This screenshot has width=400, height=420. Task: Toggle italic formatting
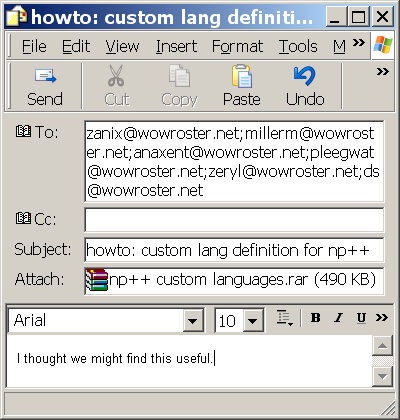coord(338,318)
